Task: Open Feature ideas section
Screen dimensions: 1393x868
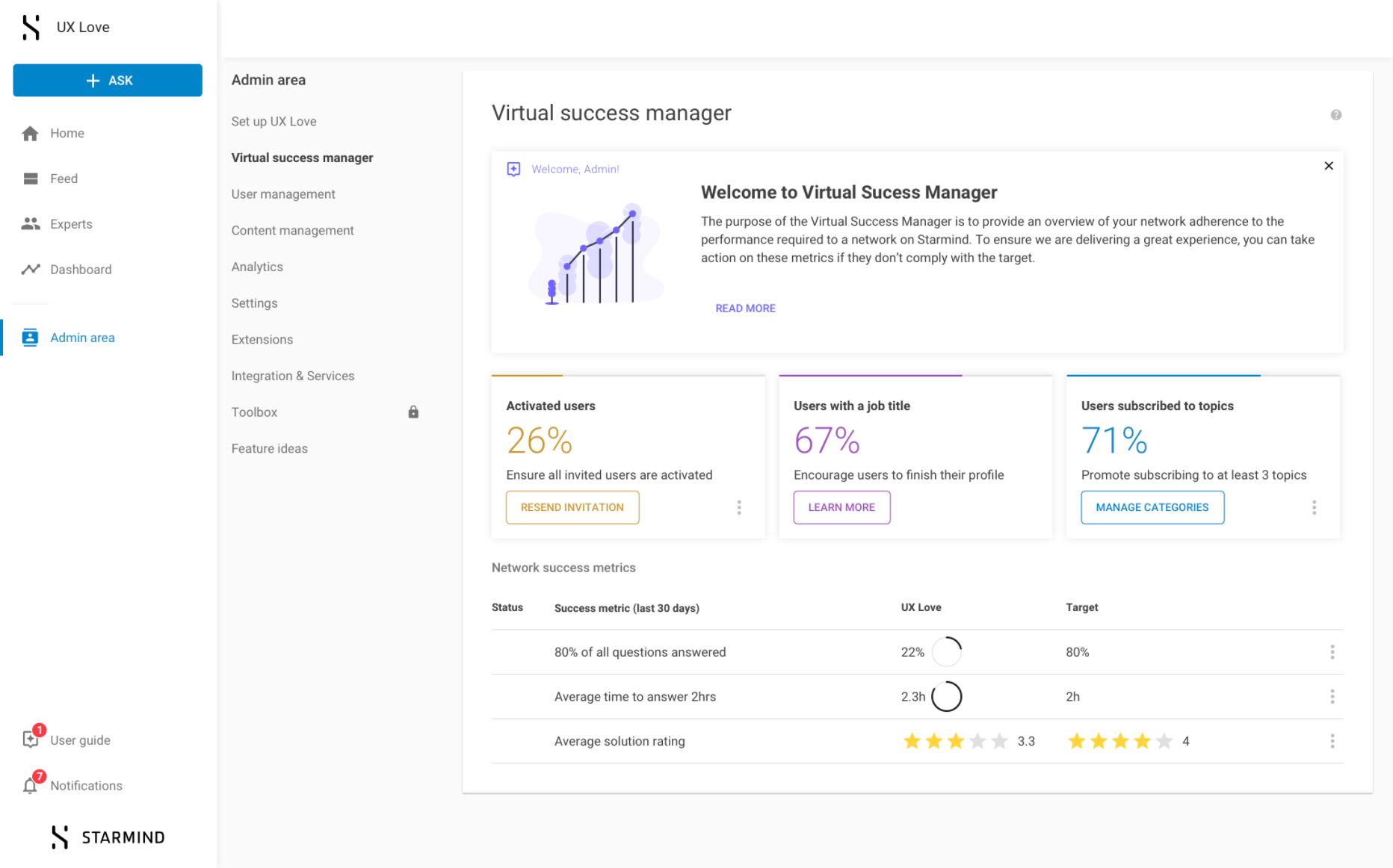Action: click(x=270, y=448)
